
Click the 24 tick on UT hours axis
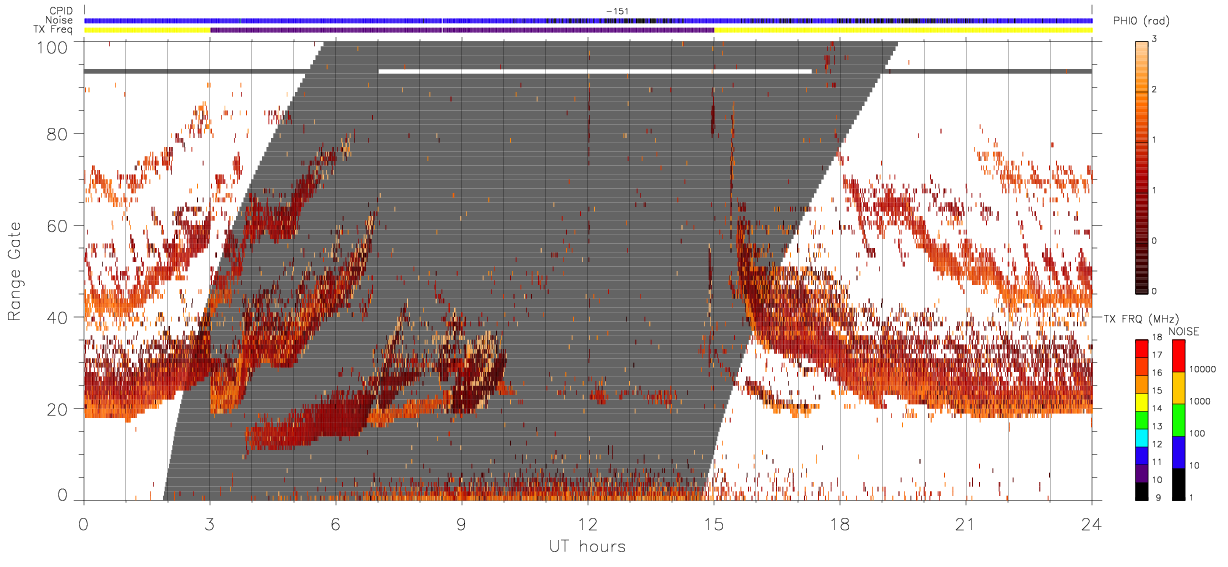point(1092,524)
